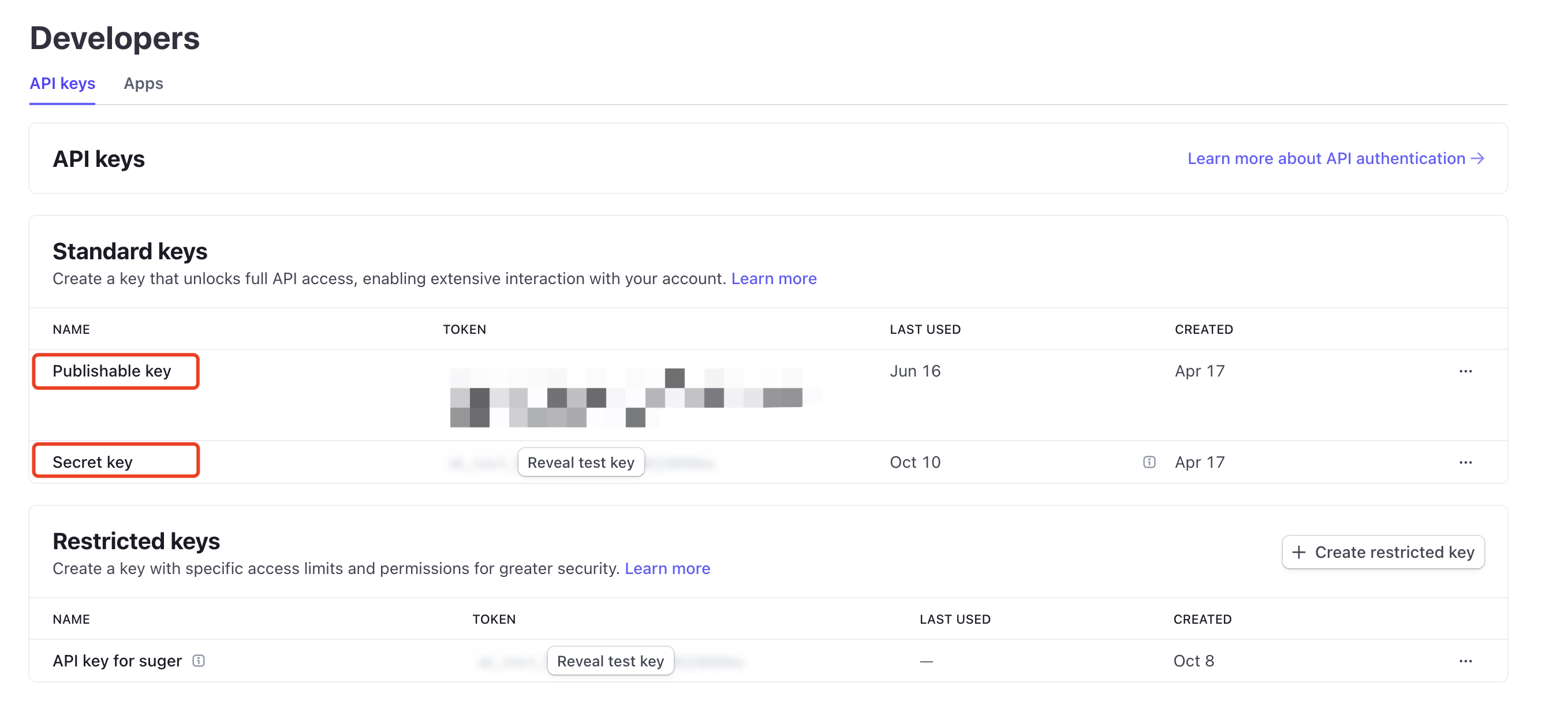The width and height of the screenshot is (1568, 708).
Task: Switch to the Apps tab
Action: tap(143, 83)
